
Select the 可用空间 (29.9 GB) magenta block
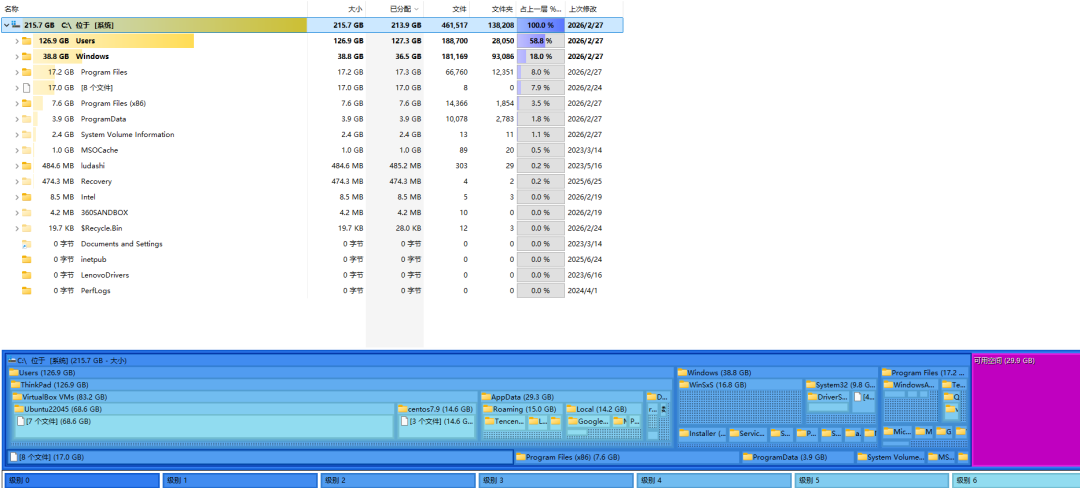pyautogui.click(x=1025, y=410)
